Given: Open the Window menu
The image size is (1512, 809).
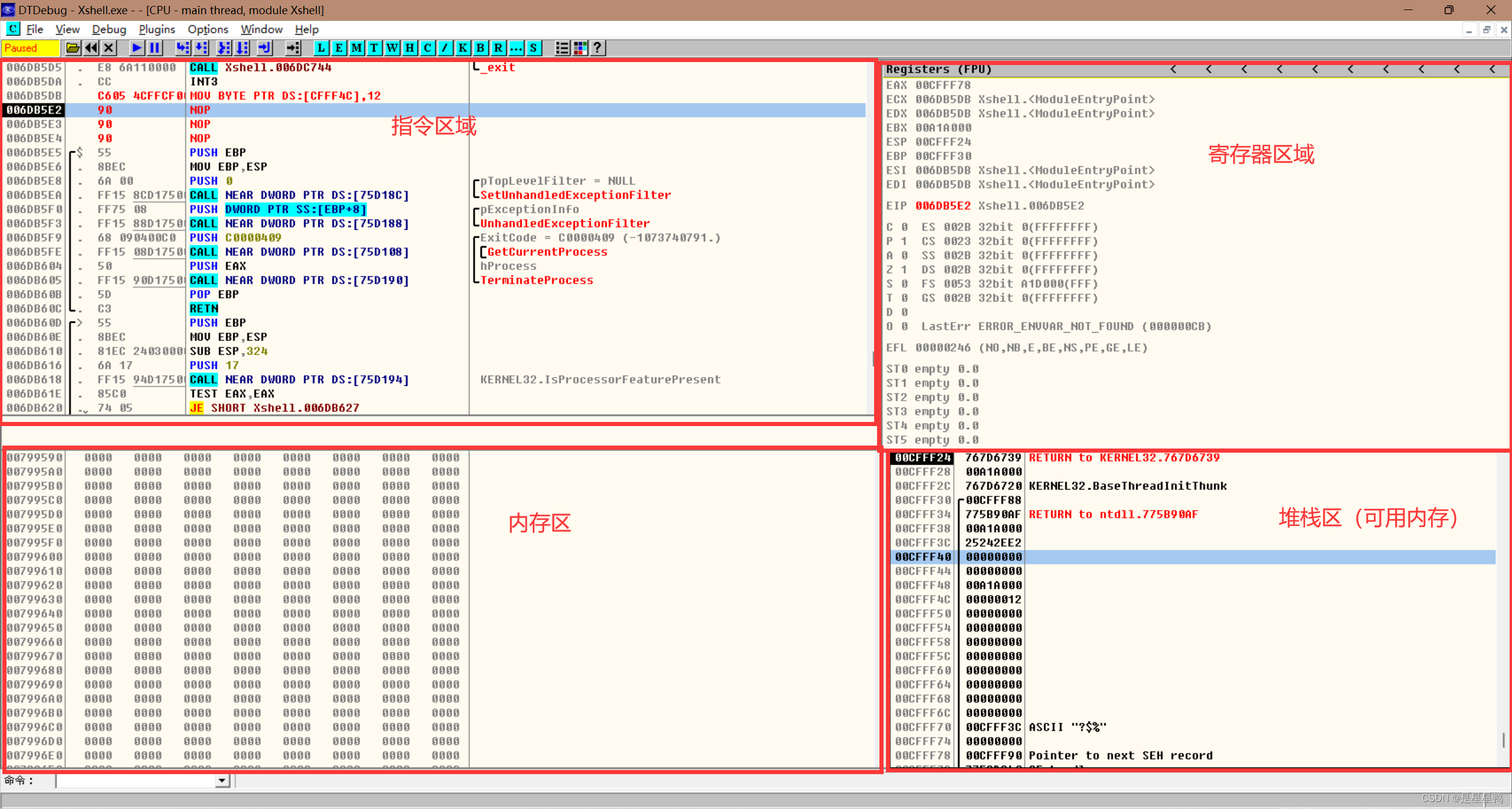Looking at the screenshot, I should tap(262, 29).
